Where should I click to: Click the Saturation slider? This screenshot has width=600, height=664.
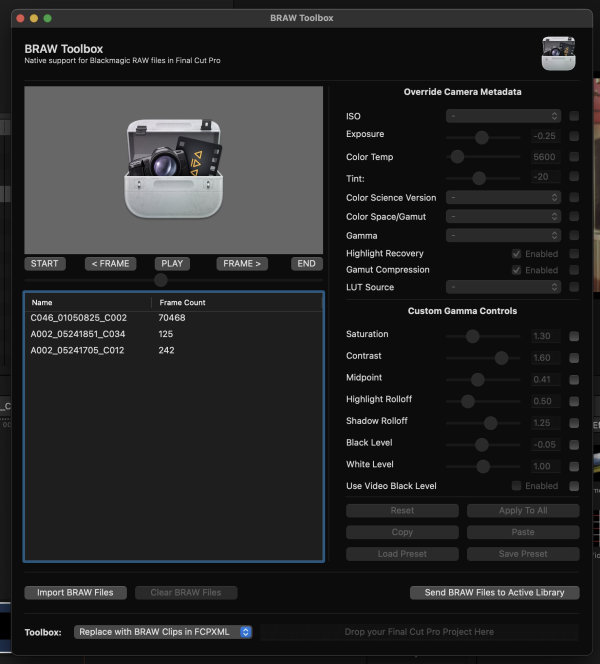point(483,336)
